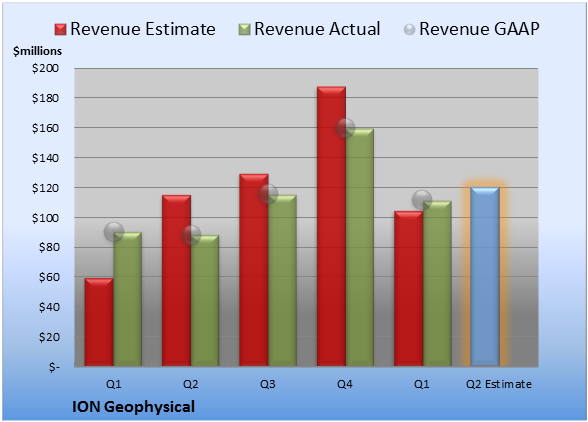This screenshot has width=588, height=422.
Task: Click the '$140' axis value
Action: pos(45,158)
